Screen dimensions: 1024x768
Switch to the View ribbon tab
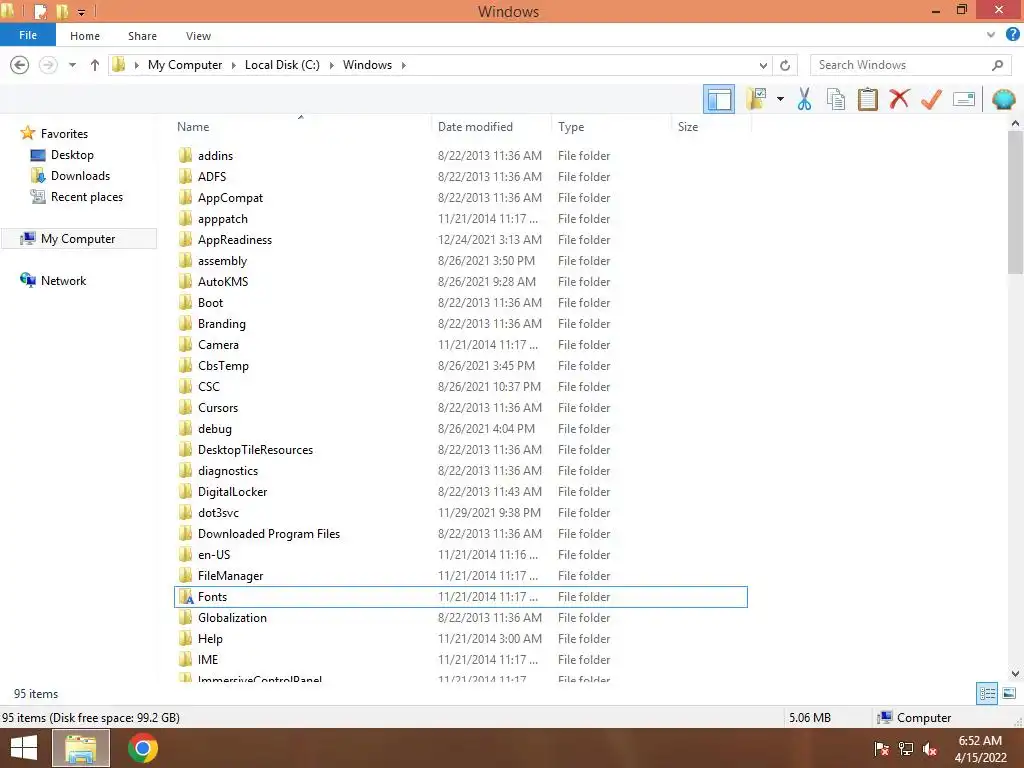[x=198, y=36]
